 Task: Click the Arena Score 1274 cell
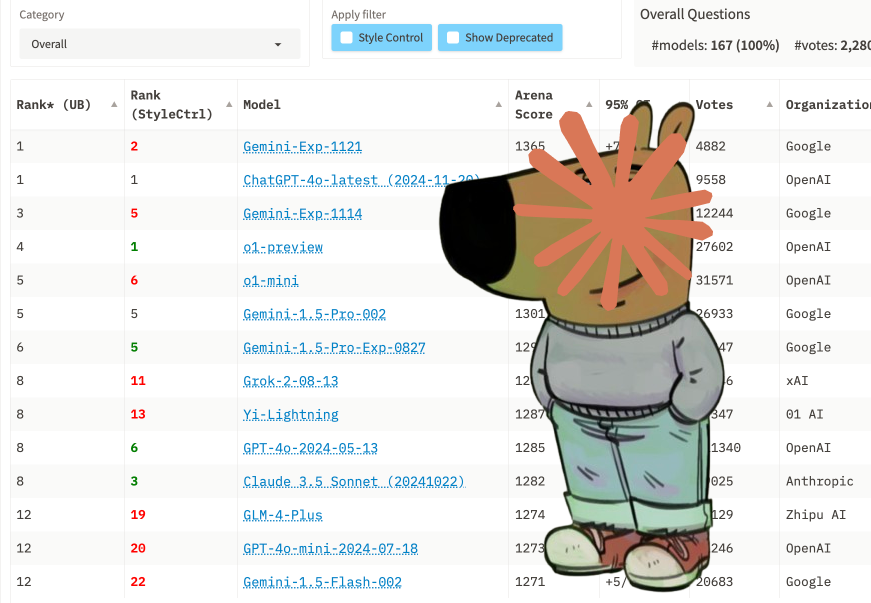pyautogui.click(x=530, y=515)
